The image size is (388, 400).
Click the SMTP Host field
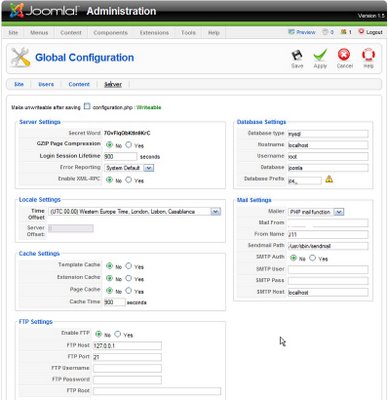(328, 292)
